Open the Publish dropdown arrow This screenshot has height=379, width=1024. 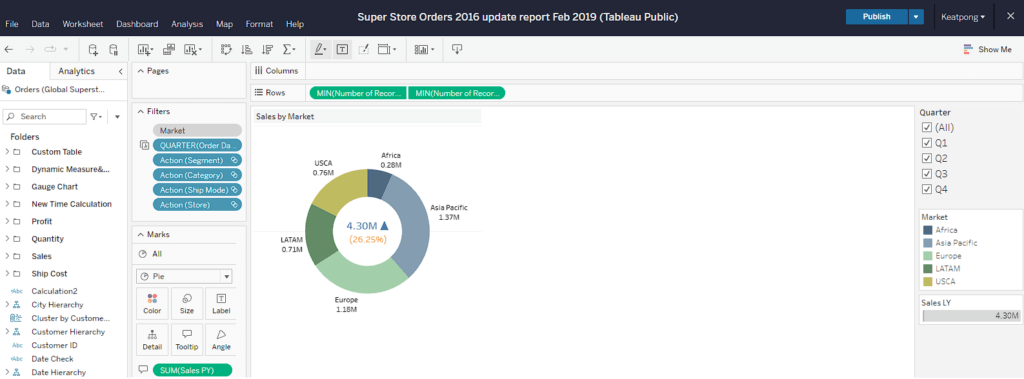(917, 17)
